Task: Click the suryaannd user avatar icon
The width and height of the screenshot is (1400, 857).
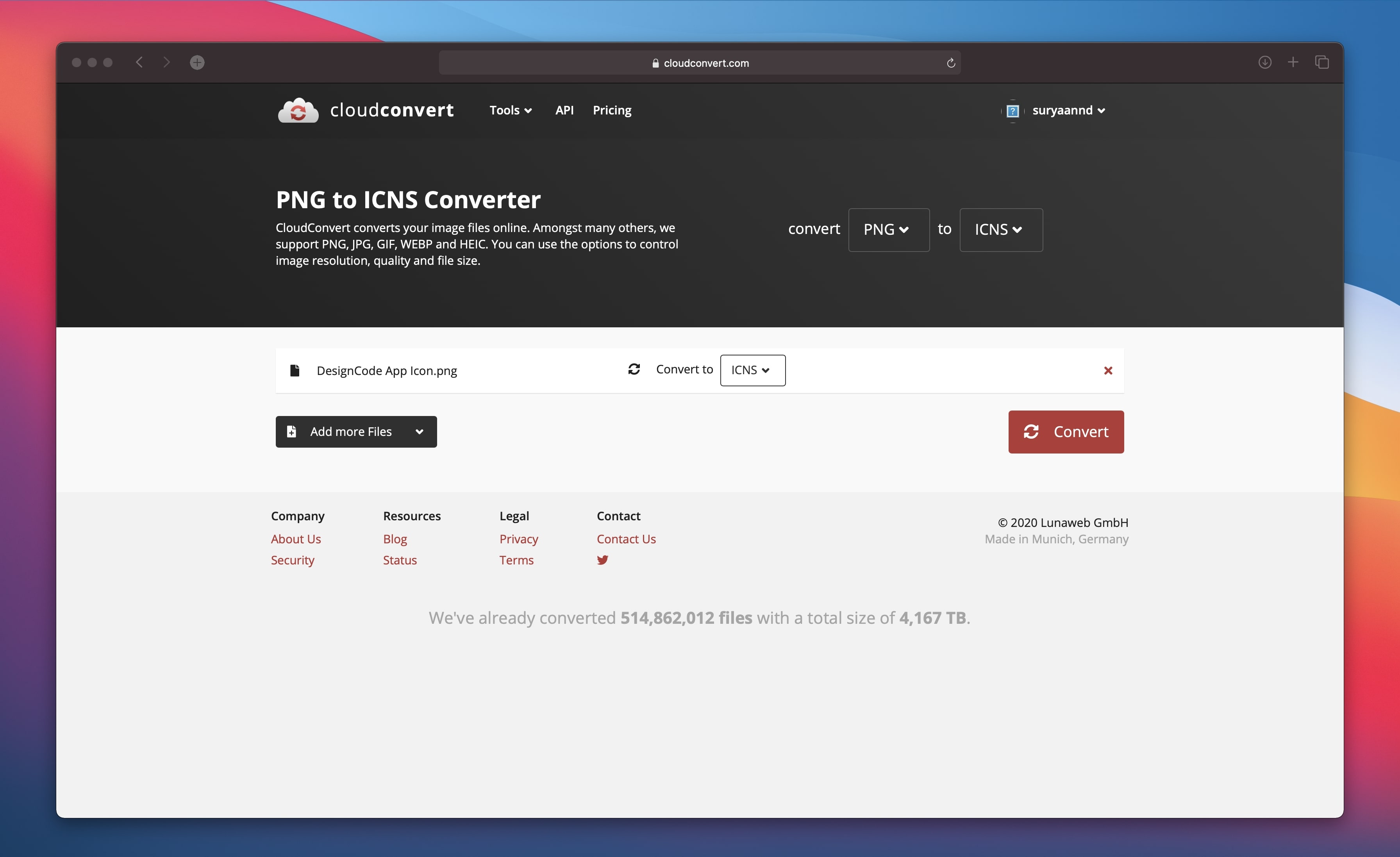Action: [x=1012, y=111]
